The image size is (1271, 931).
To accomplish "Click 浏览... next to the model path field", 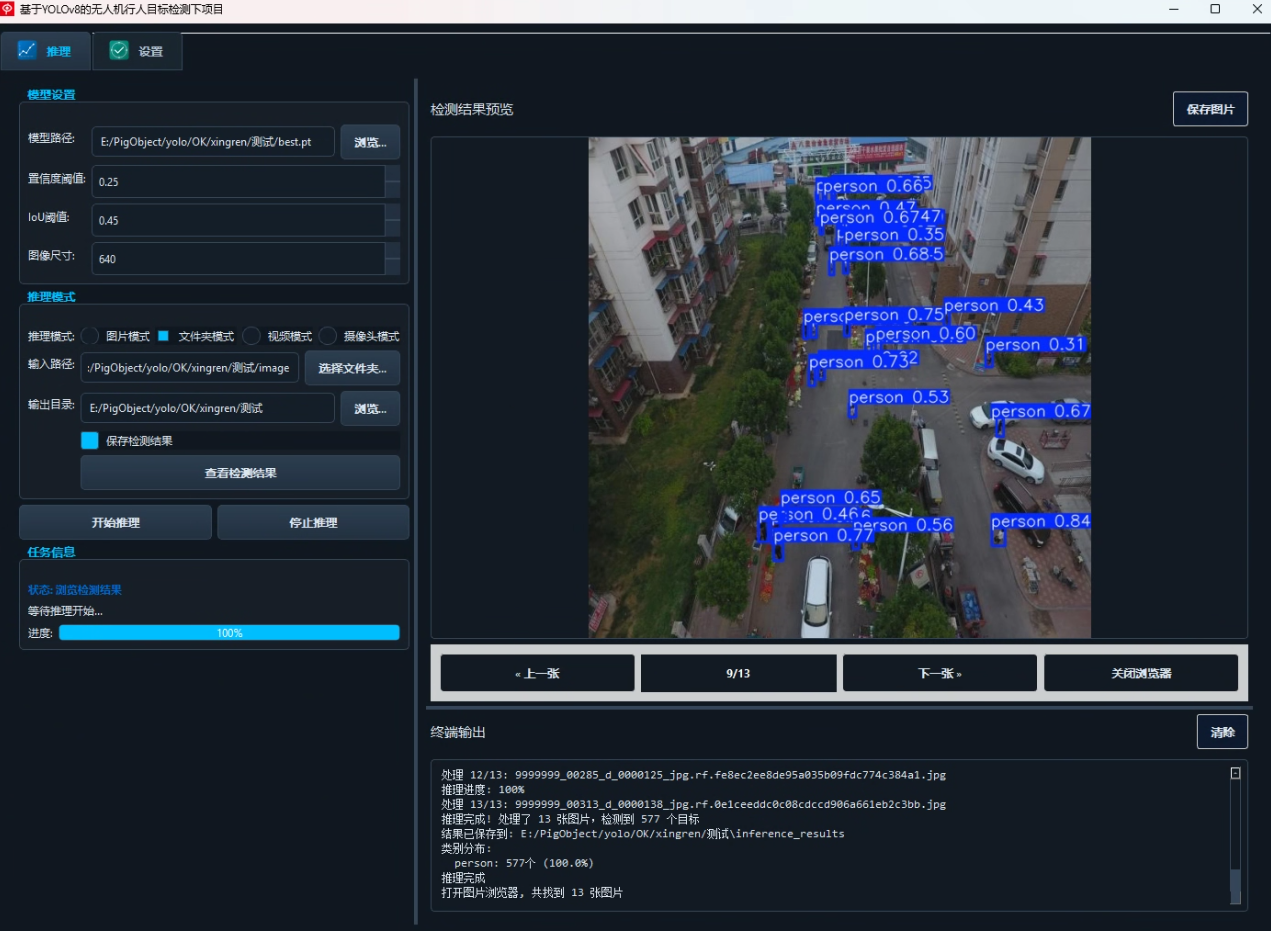I will 369,141.
